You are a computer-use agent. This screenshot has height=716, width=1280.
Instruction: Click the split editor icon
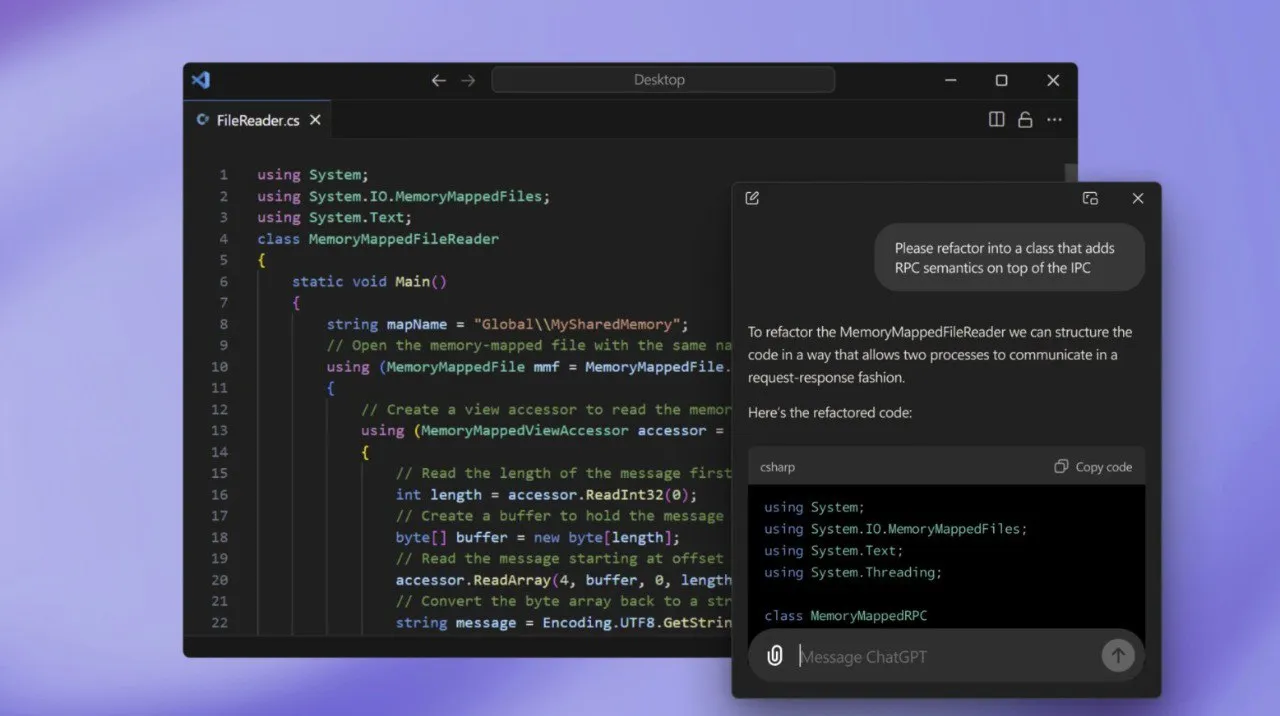coord(997,119)
